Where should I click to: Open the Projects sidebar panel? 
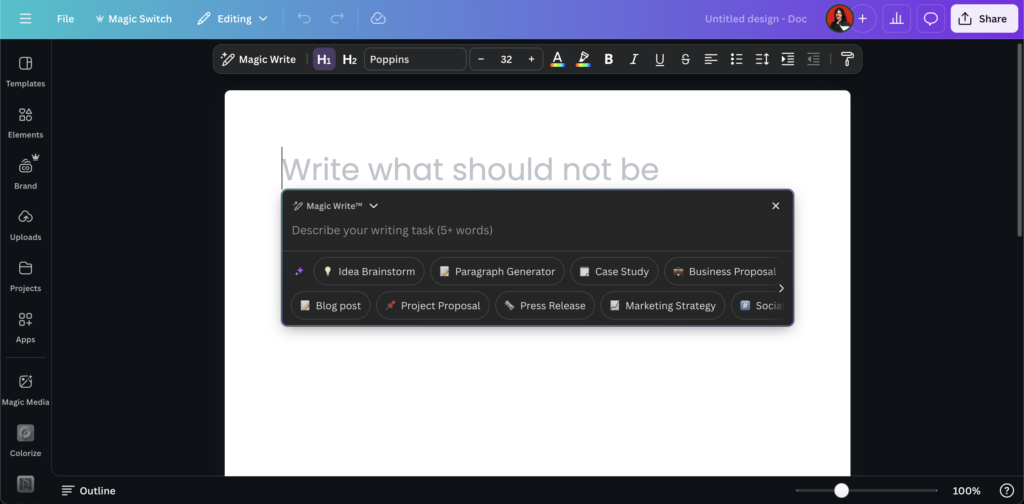point(25,276)
